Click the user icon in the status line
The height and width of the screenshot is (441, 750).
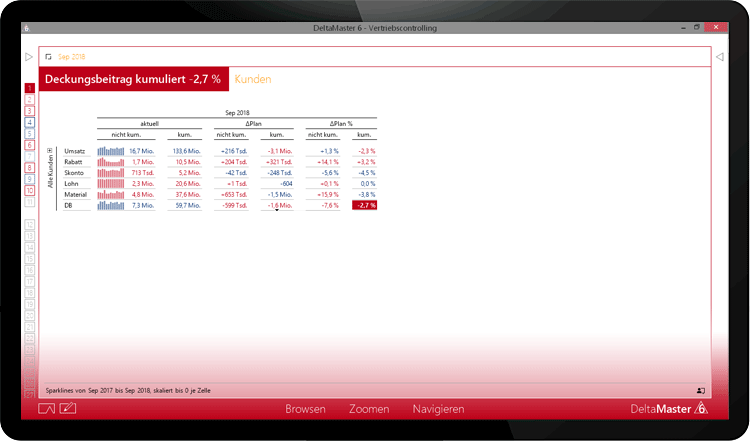(x=701, y=391)
